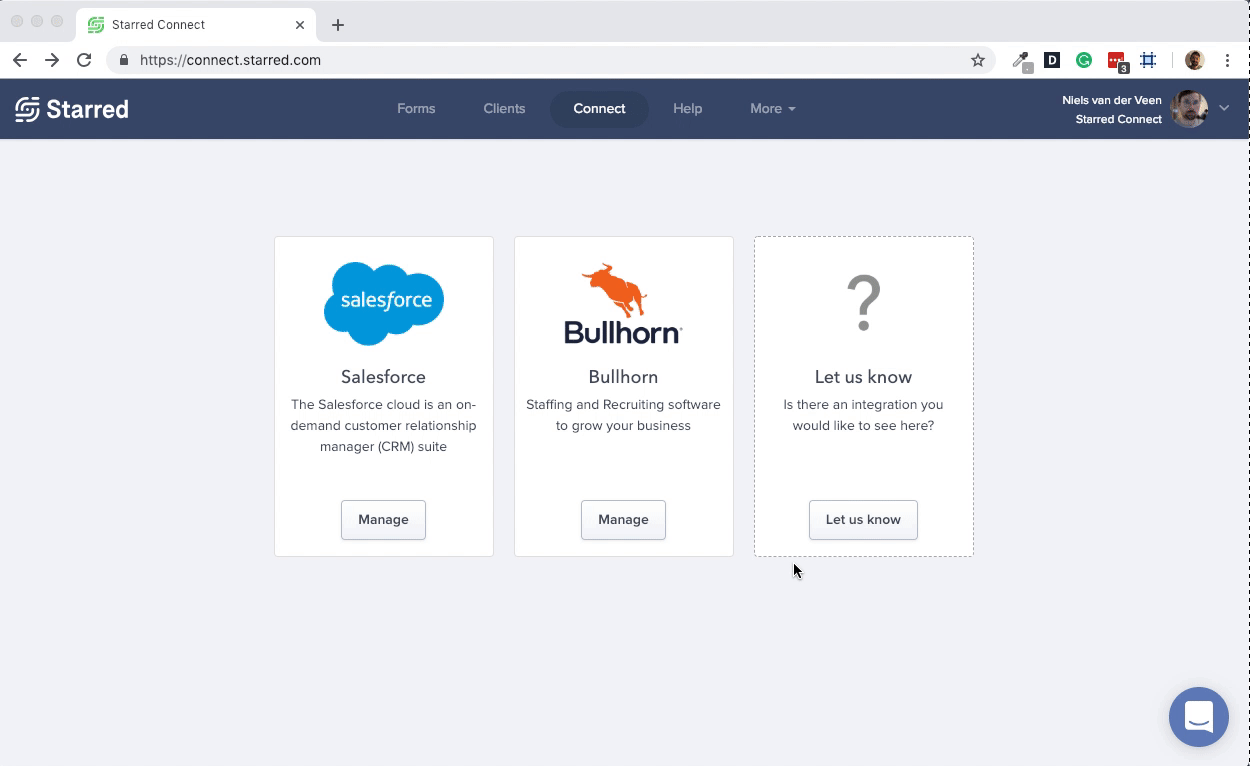Expand the account menu chevron
1250x766 pixels.
pos(1224,108)
